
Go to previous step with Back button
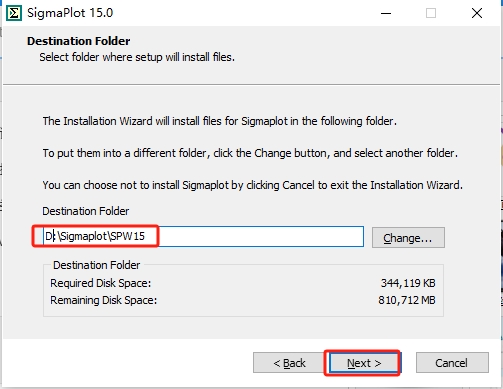pos(289,363)
